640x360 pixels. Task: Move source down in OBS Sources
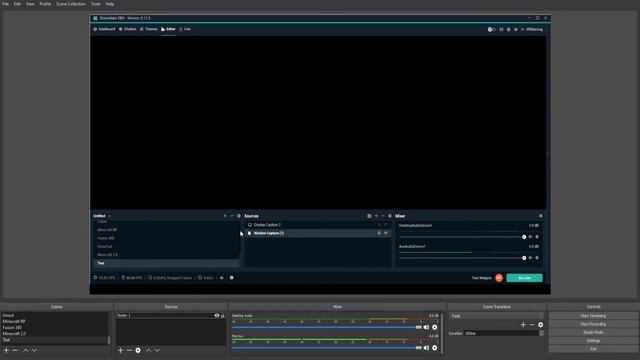click(157, 350)
